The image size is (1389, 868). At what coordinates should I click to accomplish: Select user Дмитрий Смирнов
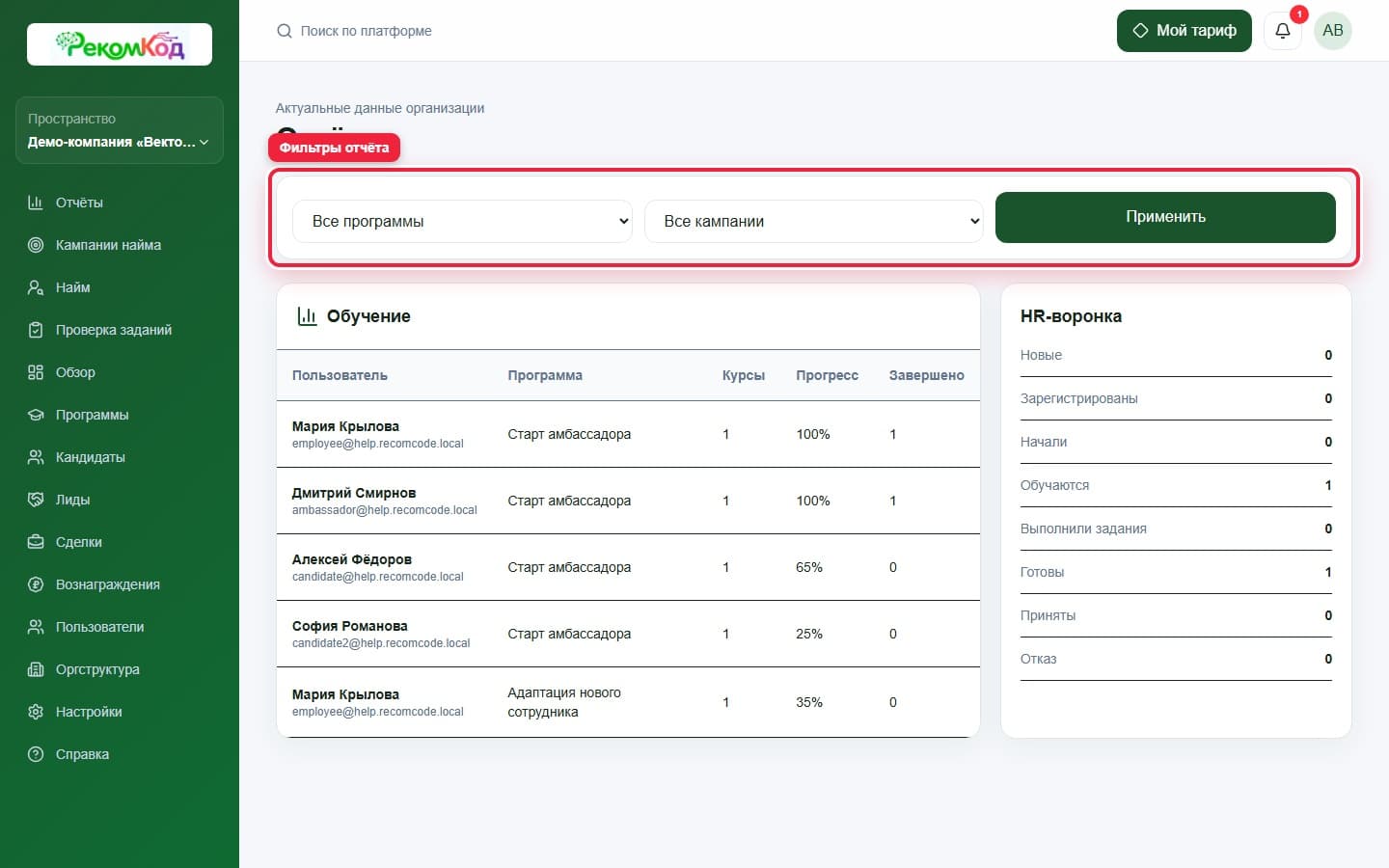(x=354, y=493)
